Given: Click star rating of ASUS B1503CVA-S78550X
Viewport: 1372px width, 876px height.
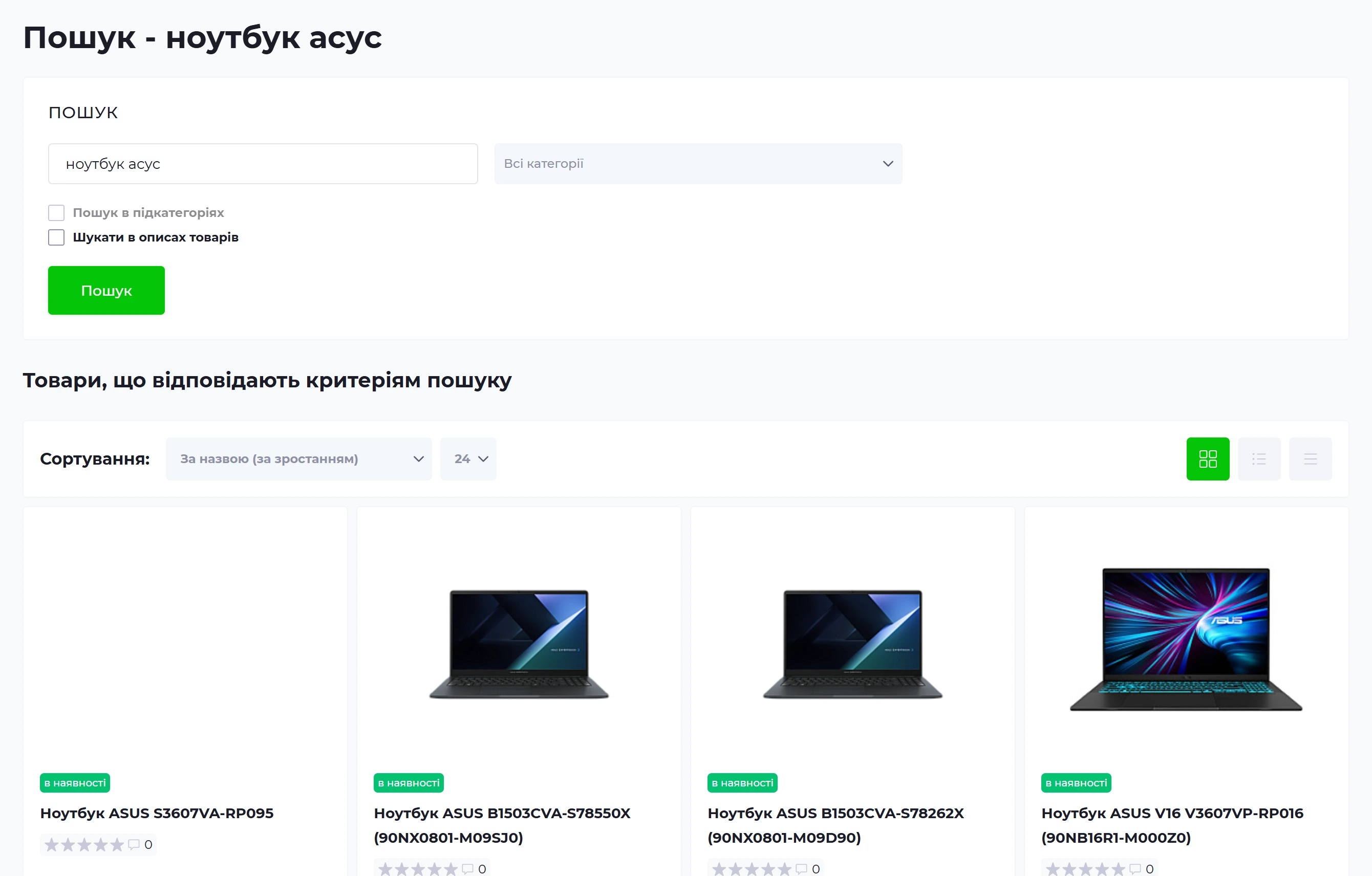Looking at the screenshot, I should tap(418, 869).
